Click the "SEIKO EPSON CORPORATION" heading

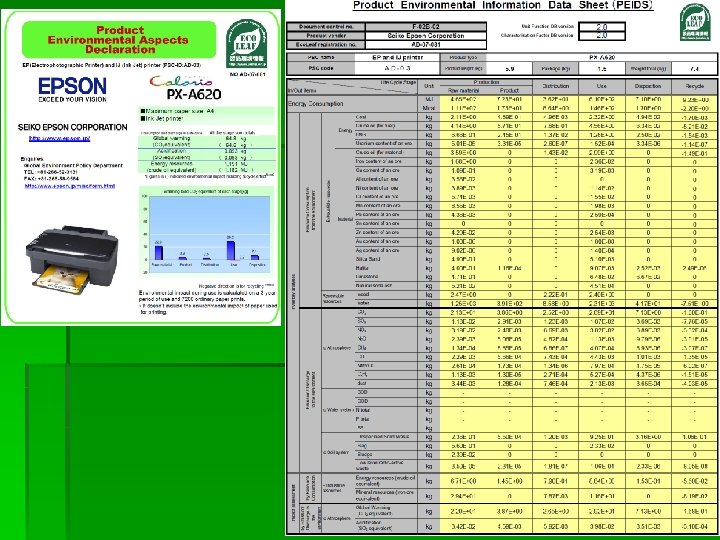coord(73,127)
